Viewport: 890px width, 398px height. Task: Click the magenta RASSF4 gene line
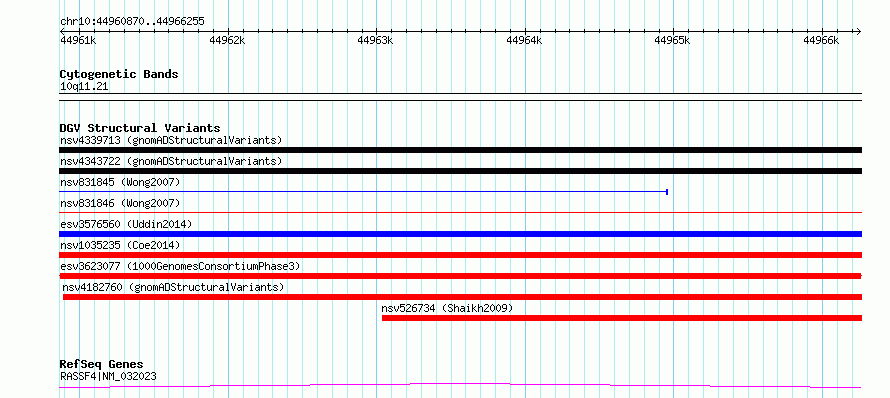[x=460, y=386]
